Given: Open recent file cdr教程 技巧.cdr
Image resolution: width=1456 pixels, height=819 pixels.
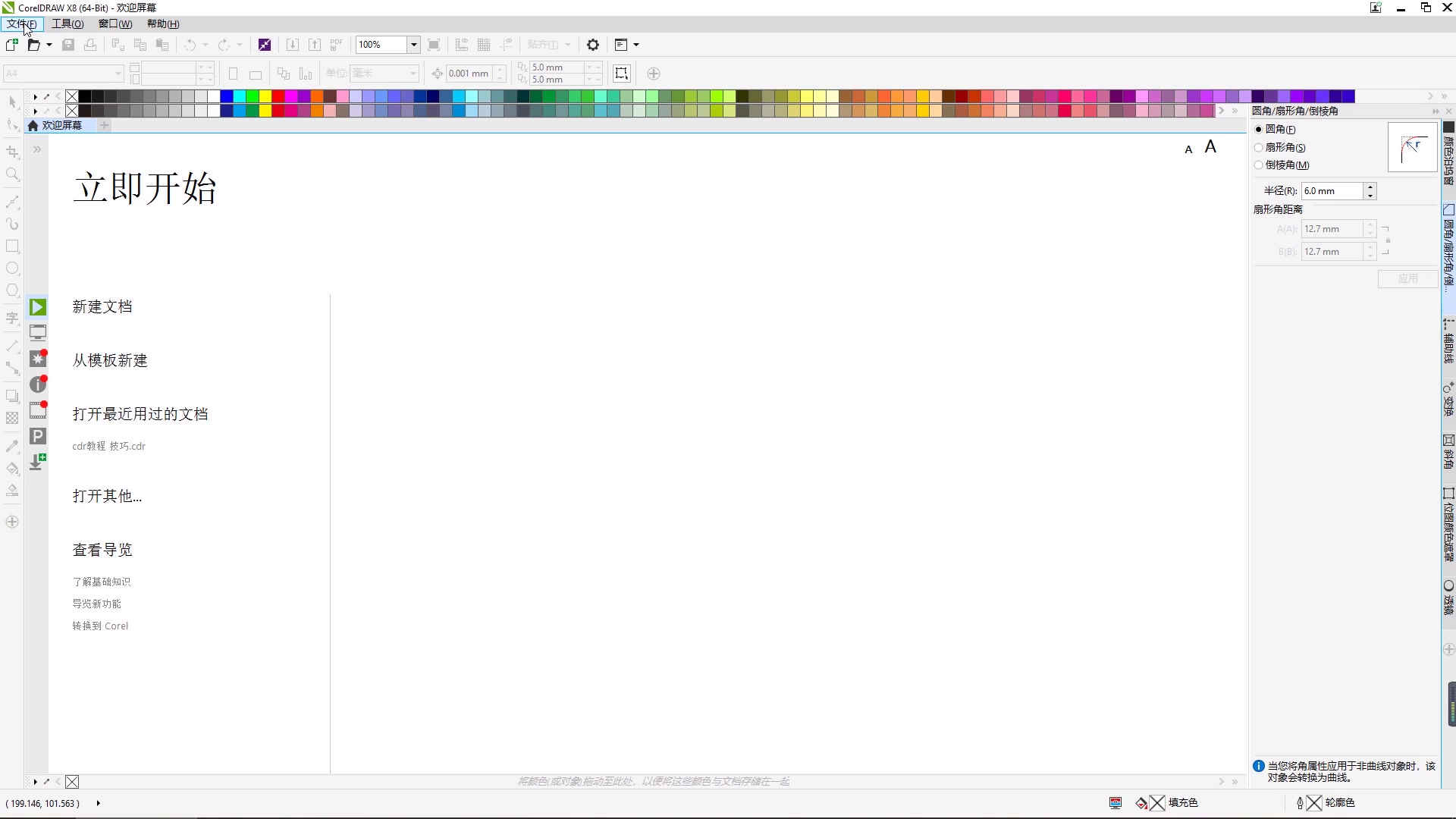Looking at the screenshot, I should pyautogui.click(x=109, y=446).
